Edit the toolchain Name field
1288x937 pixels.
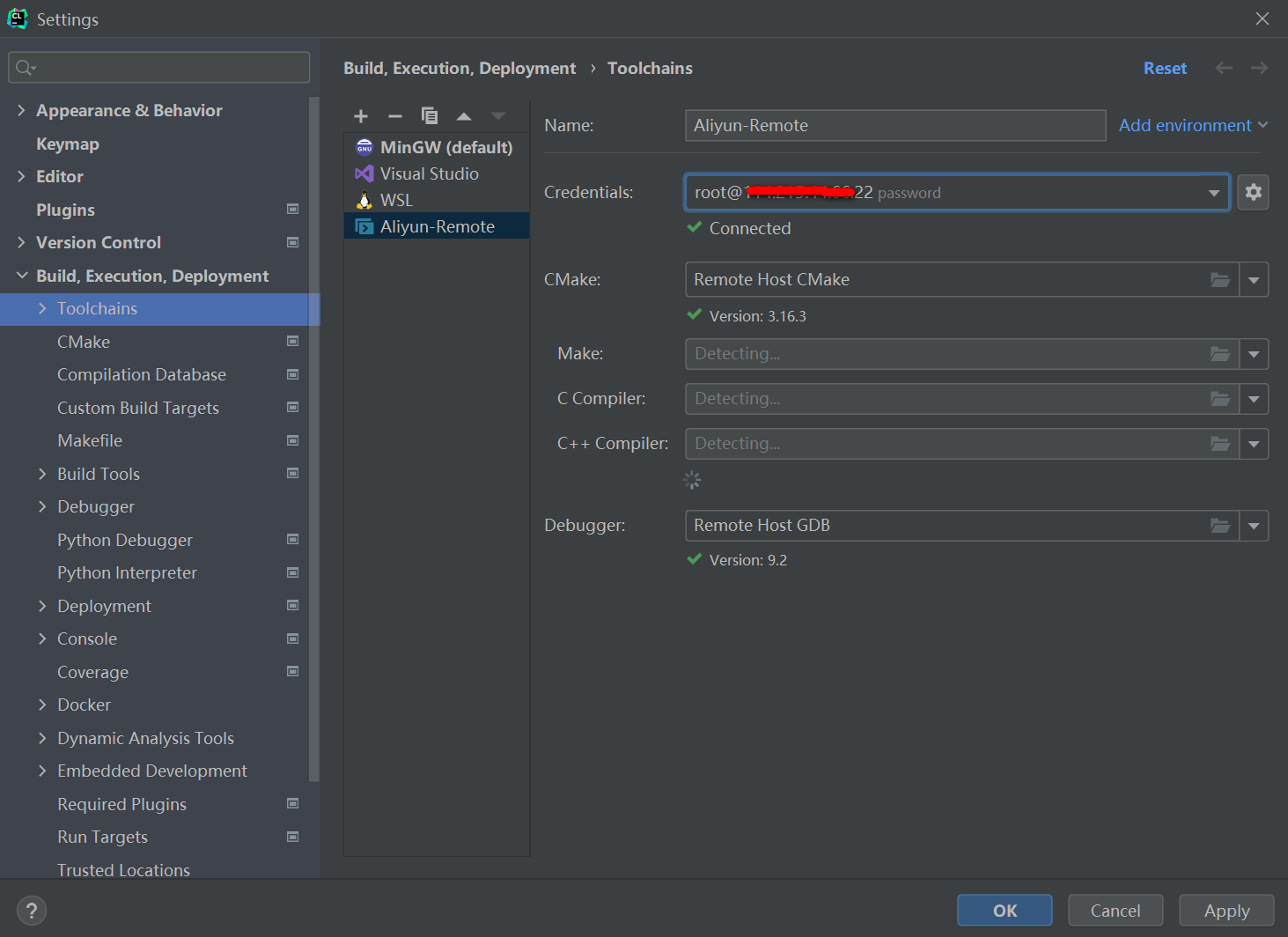pyautogui.click(x=895, y=125)
